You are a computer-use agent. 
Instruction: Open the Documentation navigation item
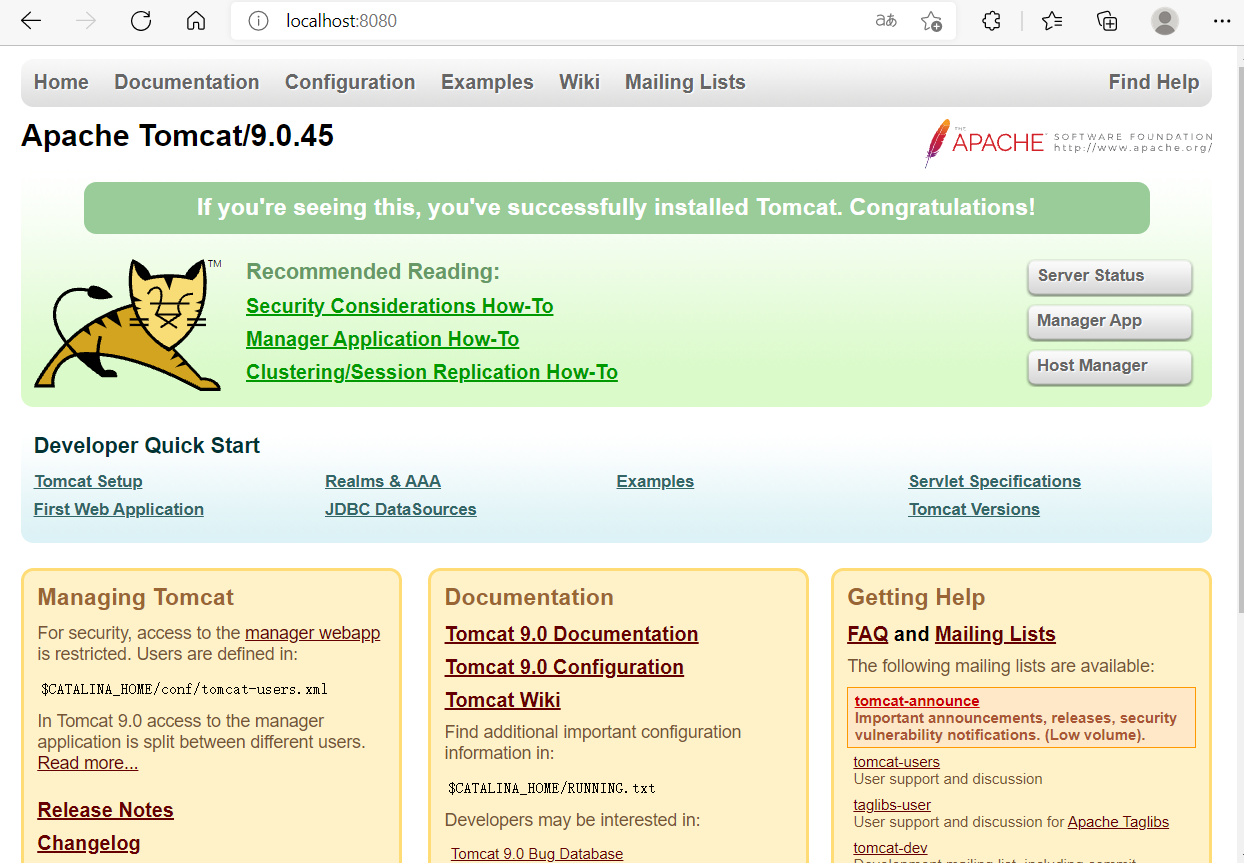point(187,83)
